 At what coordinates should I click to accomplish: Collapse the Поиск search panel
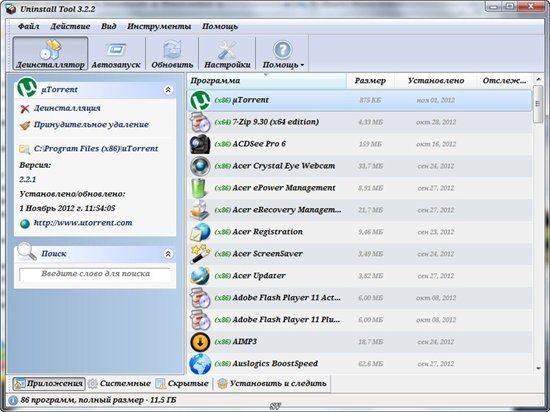click(168, 254)
